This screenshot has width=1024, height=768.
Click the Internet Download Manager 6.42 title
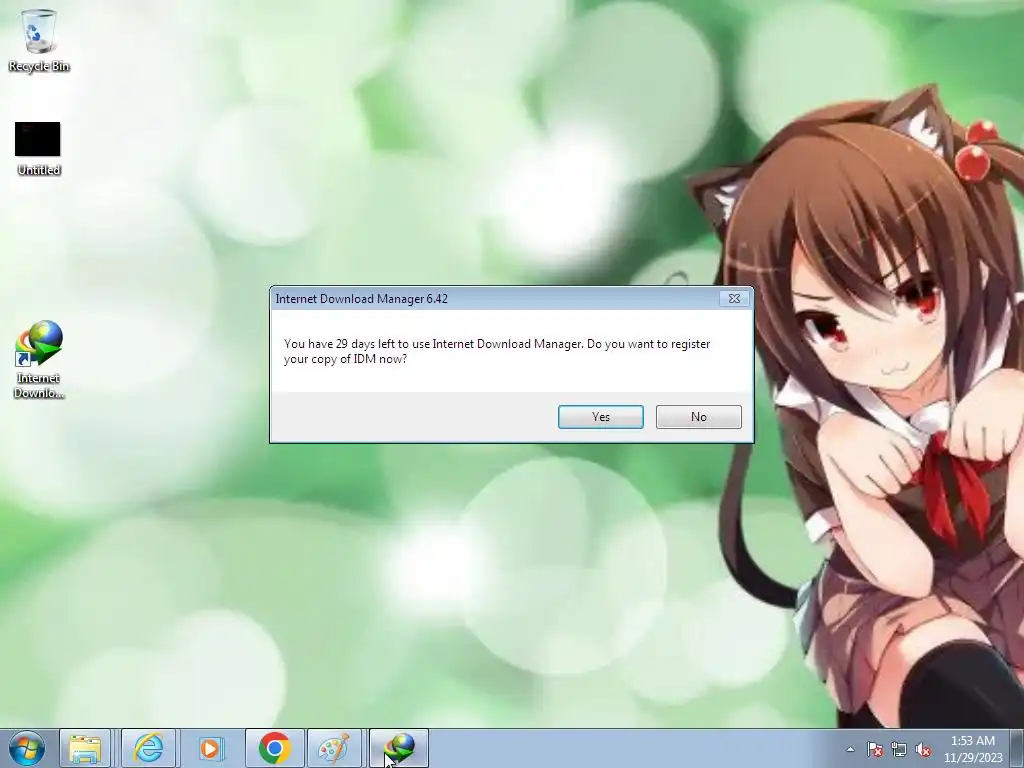[x=361, y=298]
